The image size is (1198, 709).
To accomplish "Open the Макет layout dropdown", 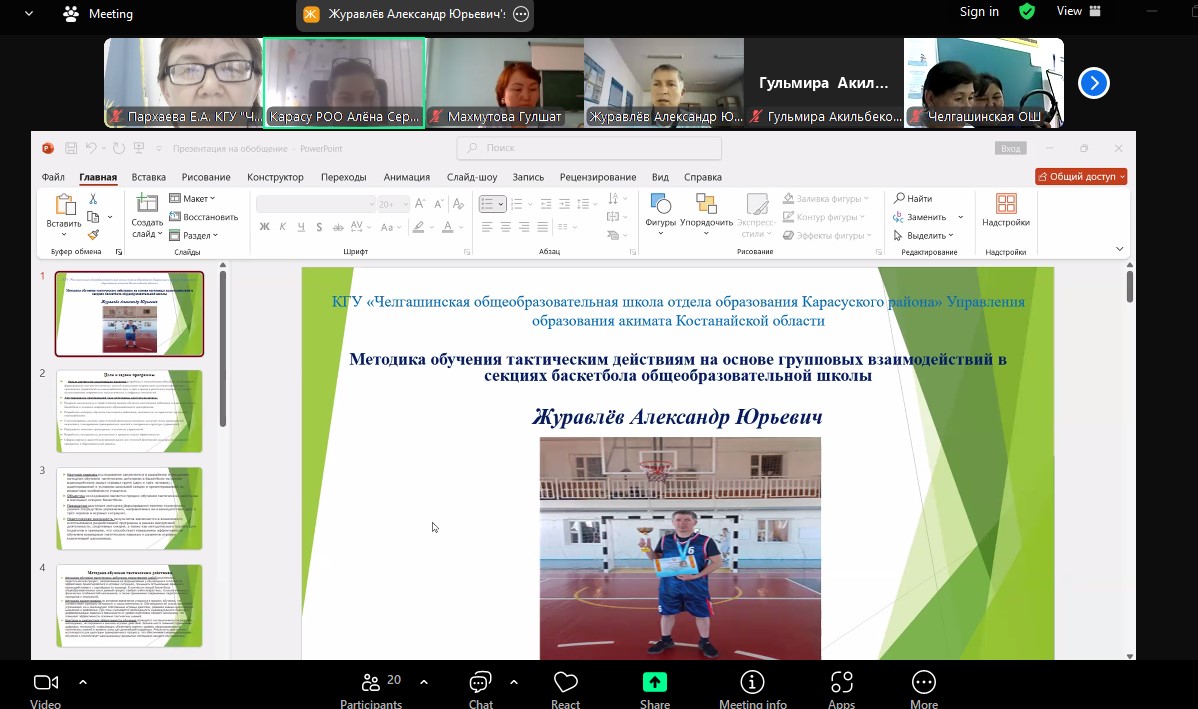I will [x=193, y=199].
